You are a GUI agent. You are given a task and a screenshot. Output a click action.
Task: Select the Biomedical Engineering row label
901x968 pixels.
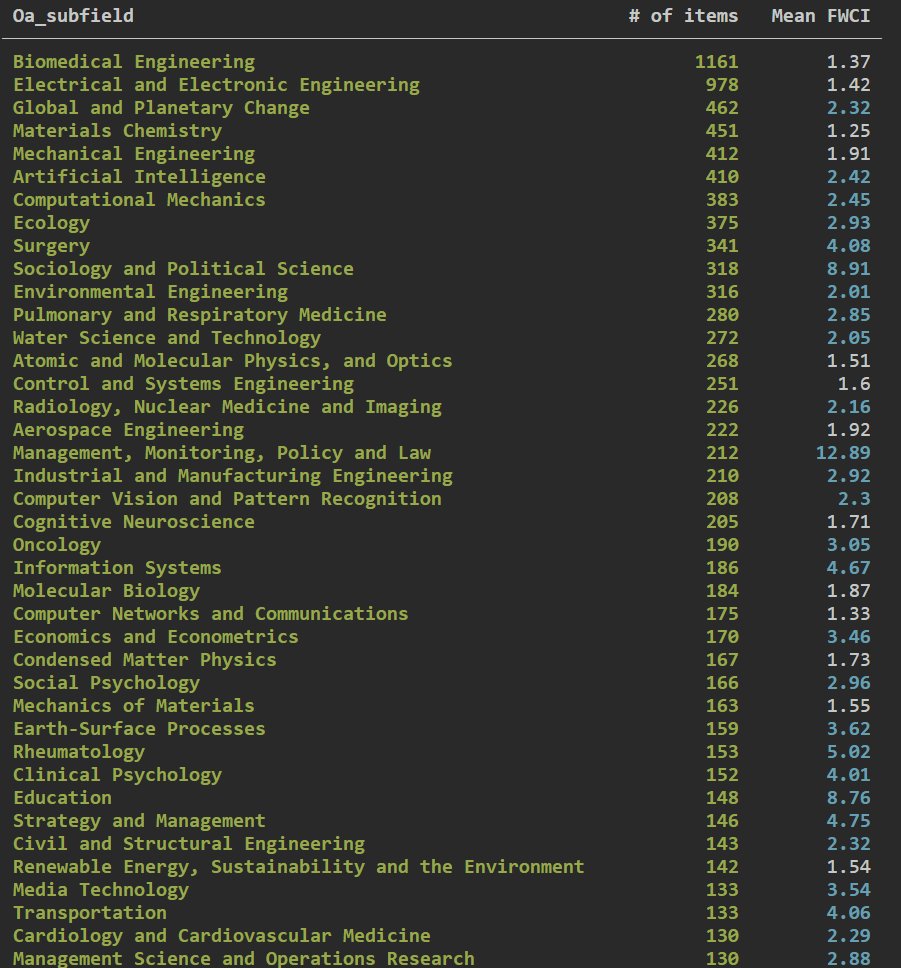134,62
